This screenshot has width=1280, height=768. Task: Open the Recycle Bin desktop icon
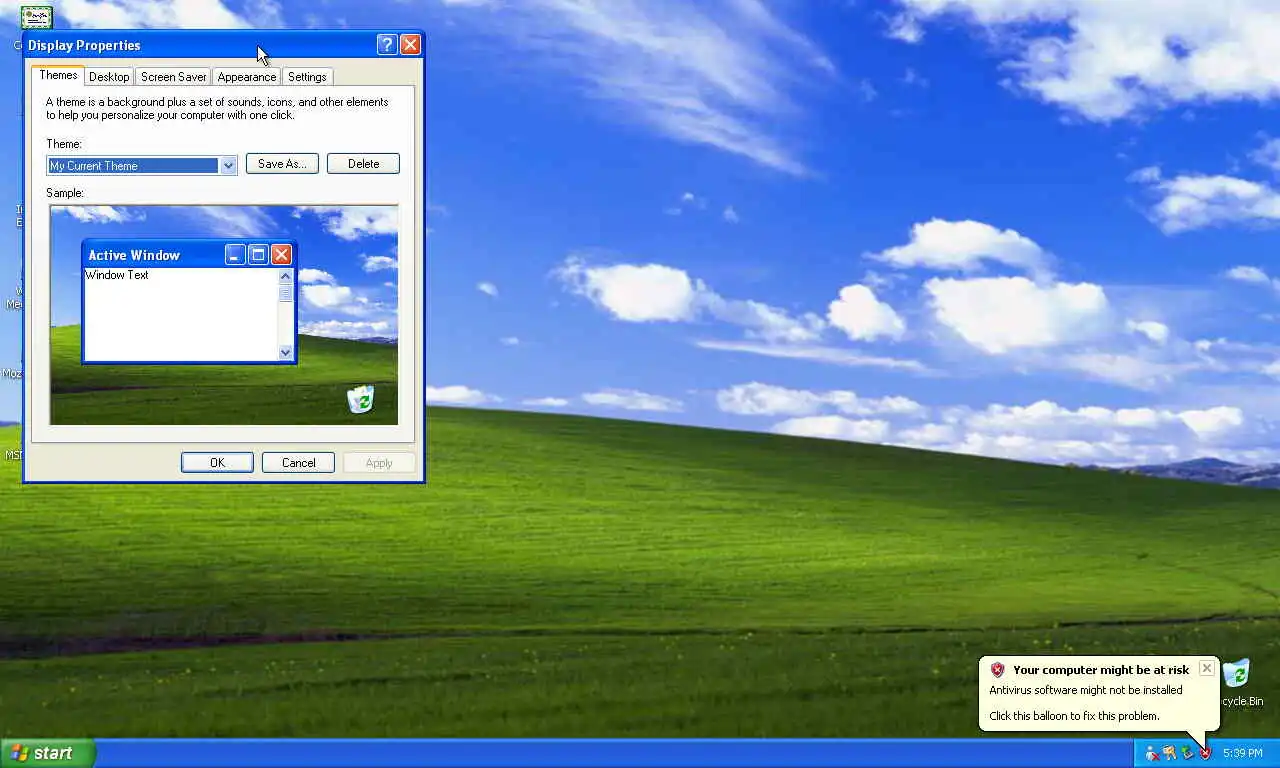coord(1237,681)
